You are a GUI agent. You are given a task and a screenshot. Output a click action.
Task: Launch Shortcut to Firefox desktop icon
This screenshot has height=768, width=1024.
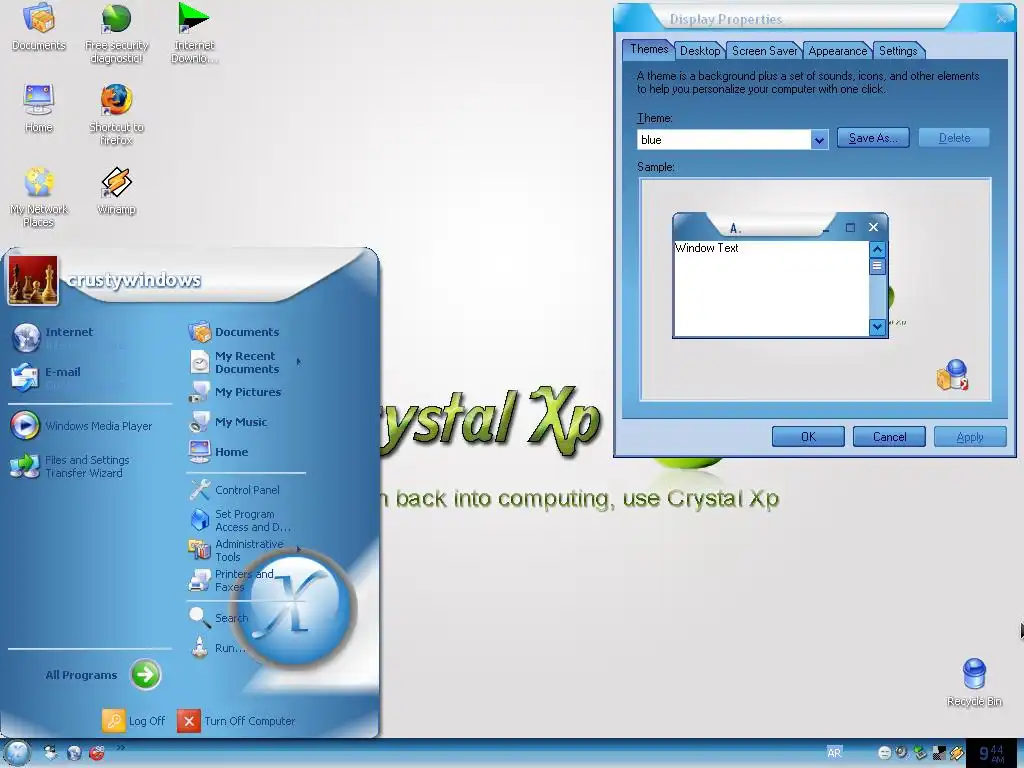(116, 114)
